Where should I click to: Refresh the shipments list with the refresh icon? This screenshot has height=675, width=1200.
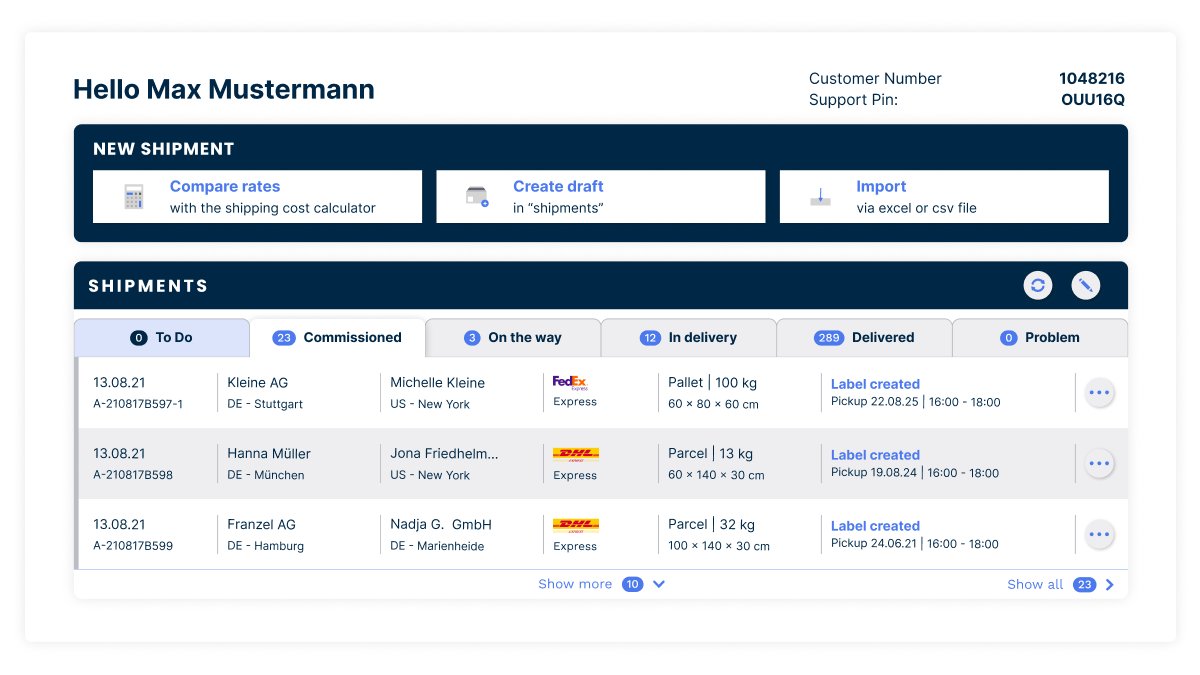[1038, 286]
